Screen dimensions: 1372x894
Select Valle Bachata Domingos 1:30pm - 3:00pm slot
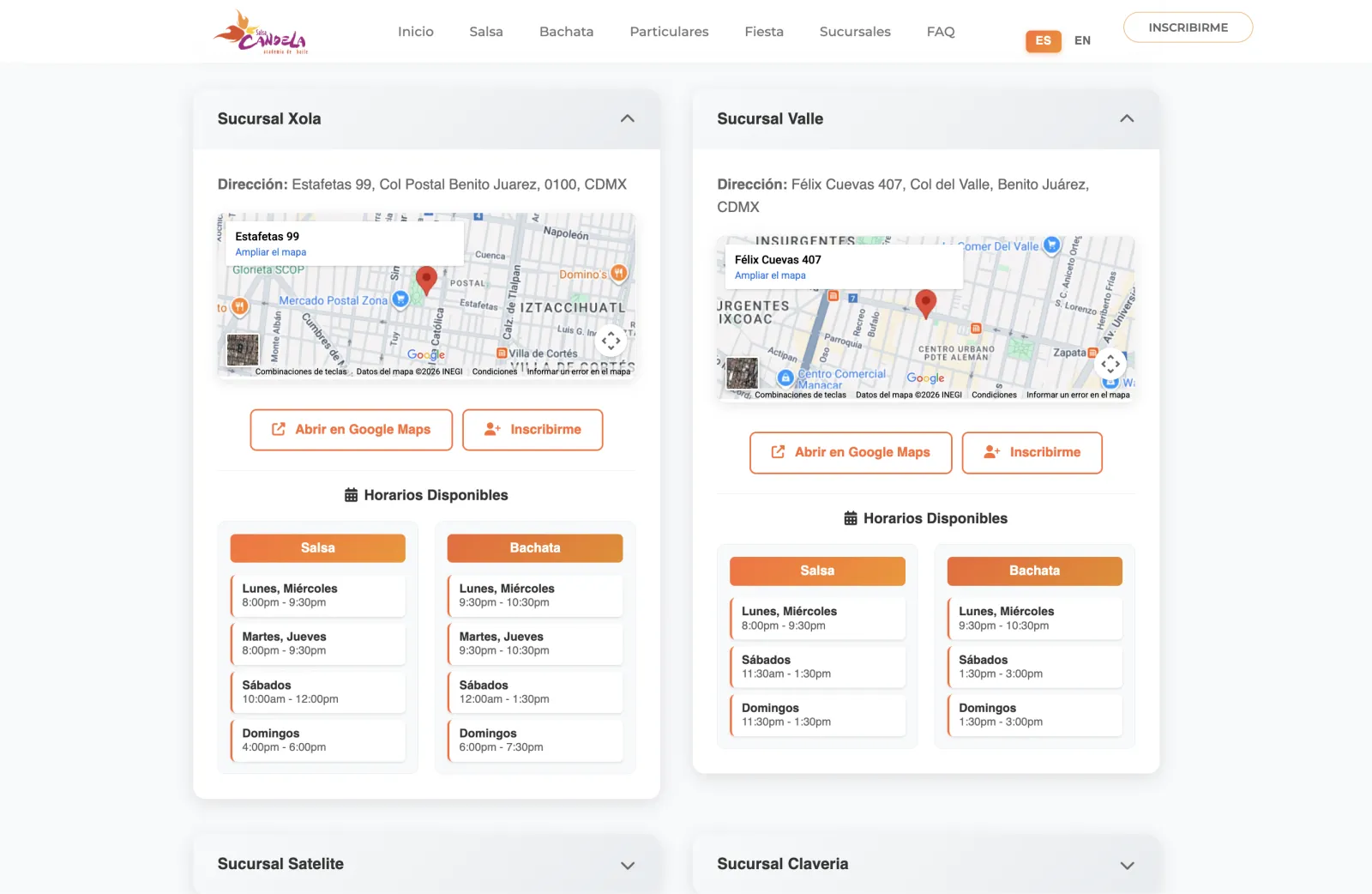point(1034,715)
